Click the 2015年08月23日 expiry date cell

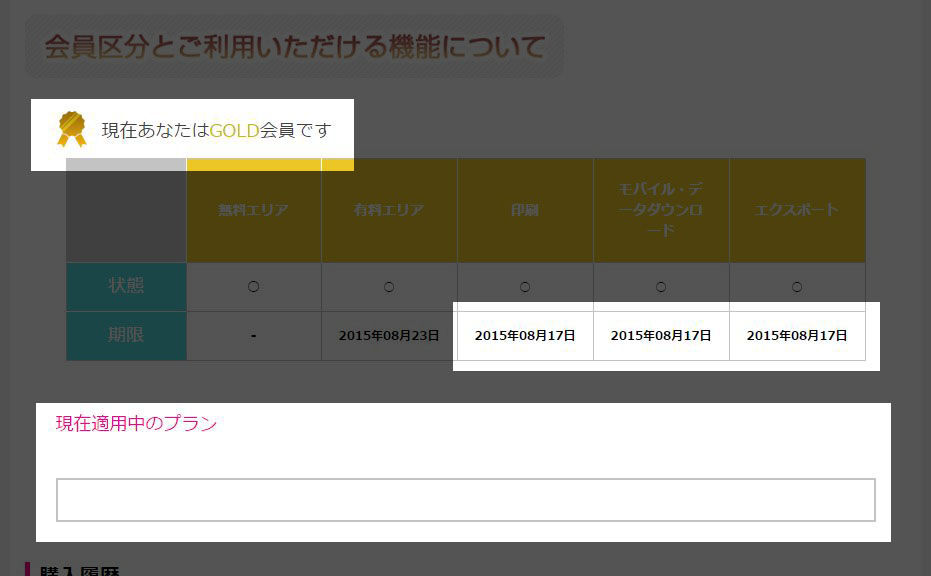point(389,336)
